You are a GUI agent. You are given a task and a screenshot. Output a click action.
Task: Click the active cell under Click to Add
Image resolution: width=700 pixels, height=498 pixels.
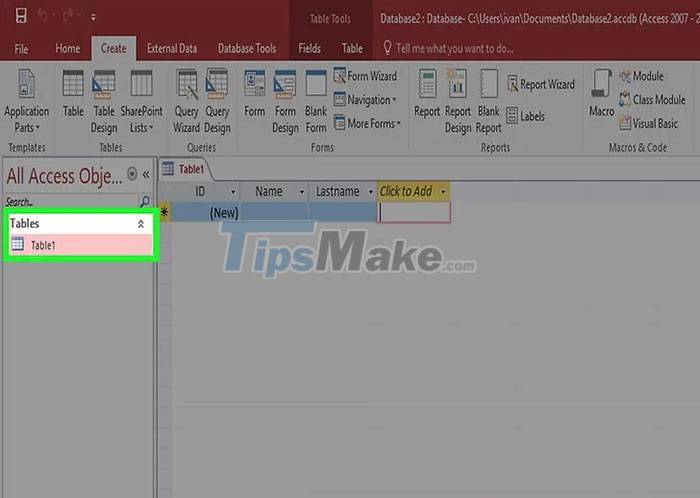pos(414,212)
